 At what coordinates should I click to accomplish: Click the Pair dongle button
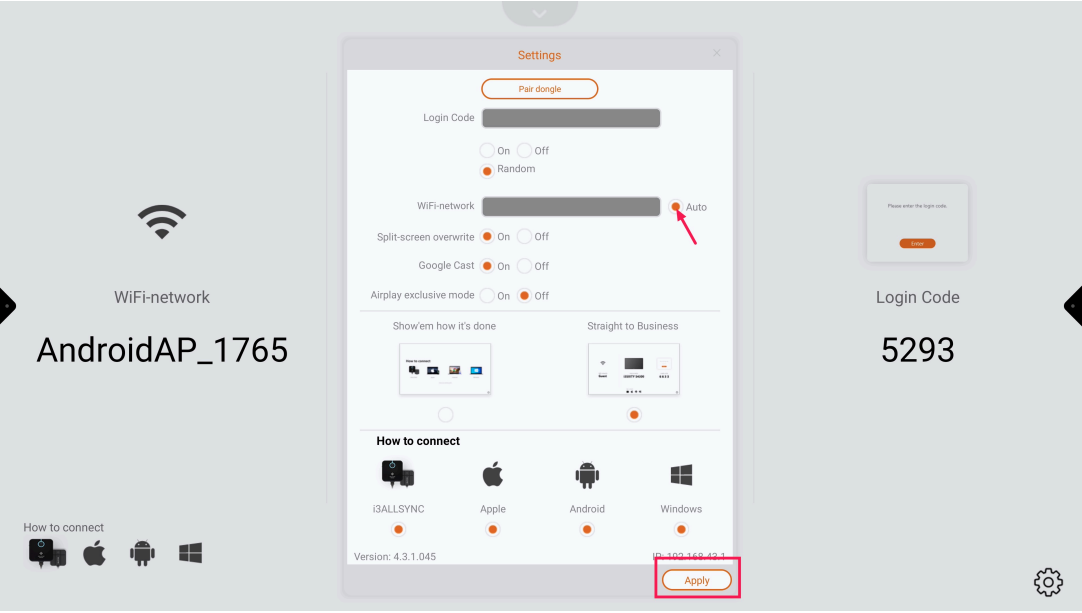click(540, 89)
